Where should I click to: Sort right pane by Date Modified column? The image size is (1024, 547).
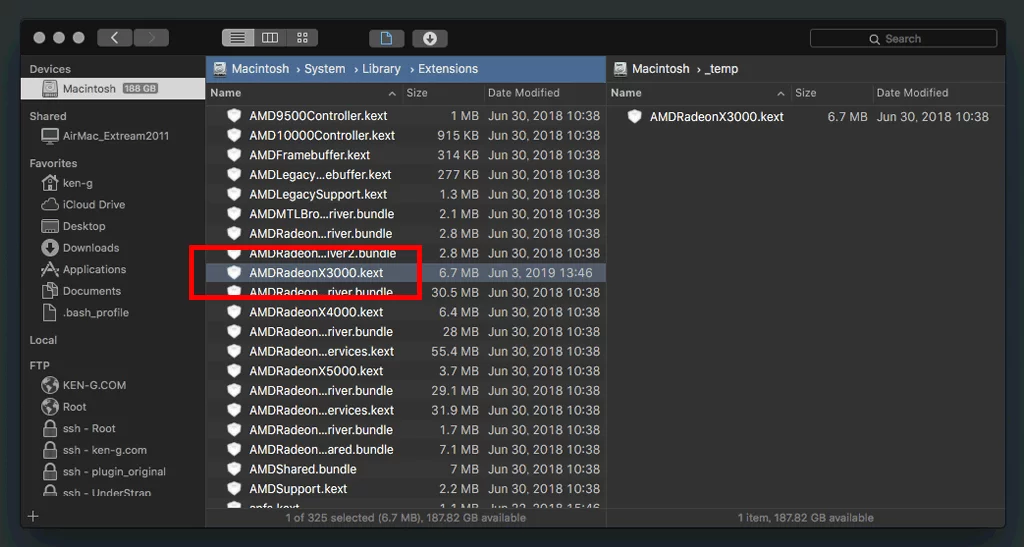(x=938, y=93)
